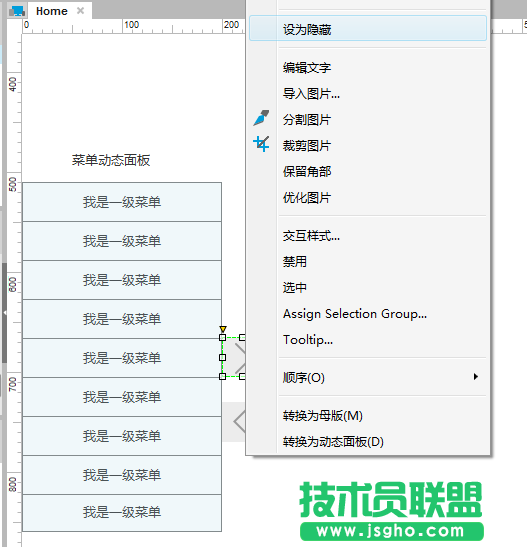Select the first 我是一级菜单 box

[x=122, y=202]
